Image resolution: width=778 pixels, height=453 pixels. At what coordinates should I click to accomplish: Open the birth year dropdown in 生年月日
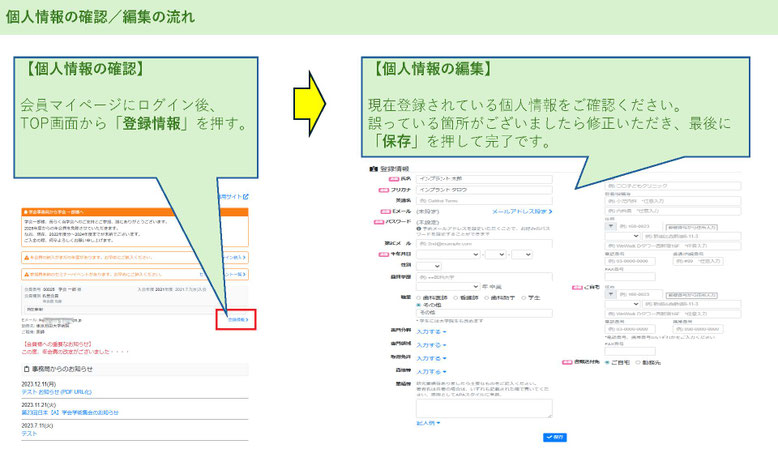click(449, 255)
